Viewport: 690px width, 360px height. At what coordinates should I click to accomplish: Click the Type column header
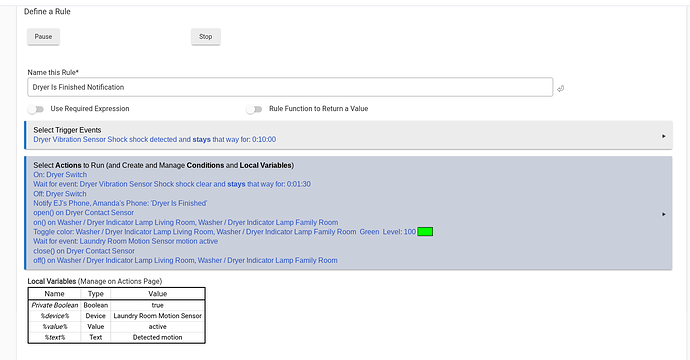95,294
